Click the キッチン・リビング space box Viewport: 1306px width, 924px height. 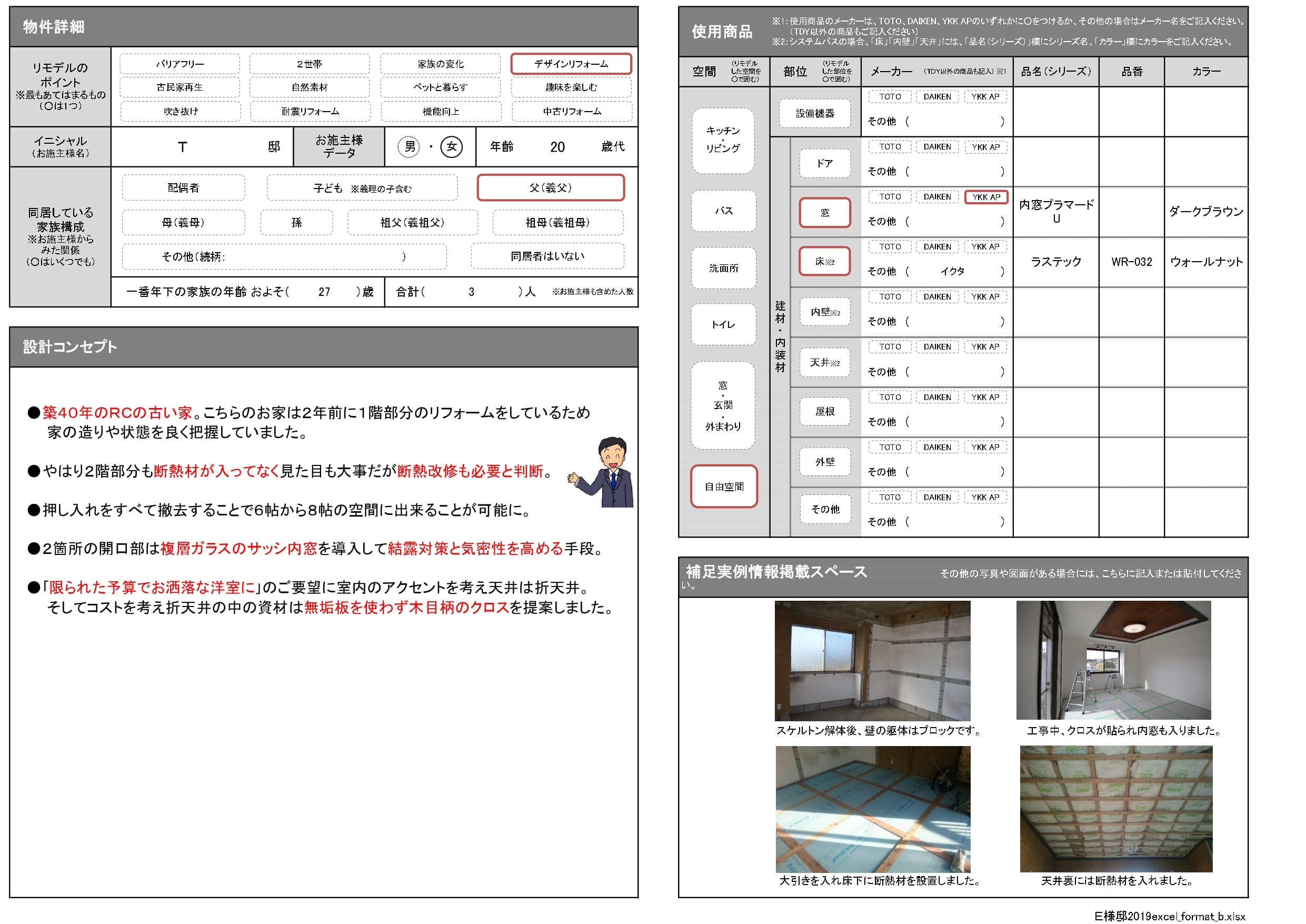tap(723, 140)
